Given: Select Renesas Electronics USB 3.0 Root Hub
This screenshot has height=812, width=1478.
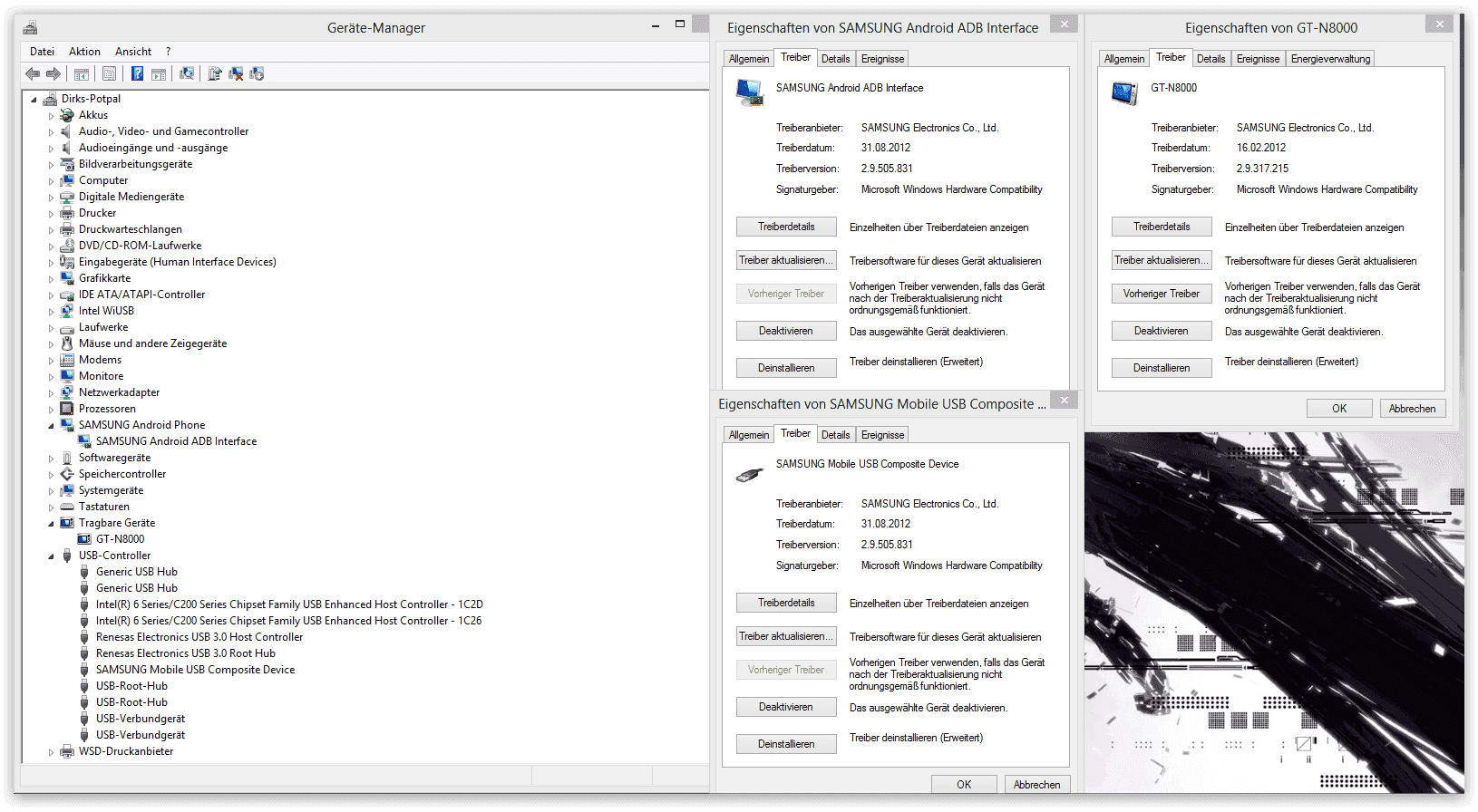Looking at the screenshot, I should [x=185, y=653].
